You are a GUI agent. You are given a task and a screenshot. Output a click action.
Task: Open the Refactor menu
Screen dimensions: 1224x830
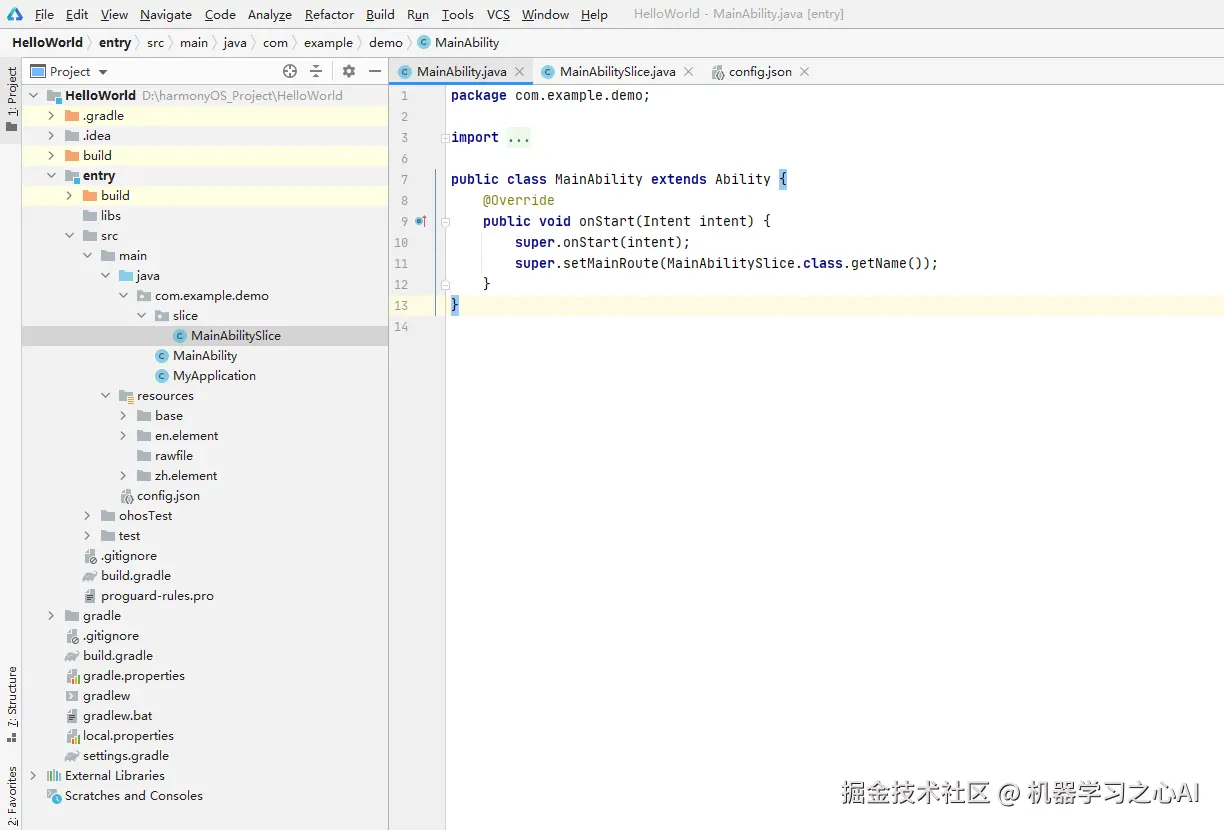tap(329, 14)
